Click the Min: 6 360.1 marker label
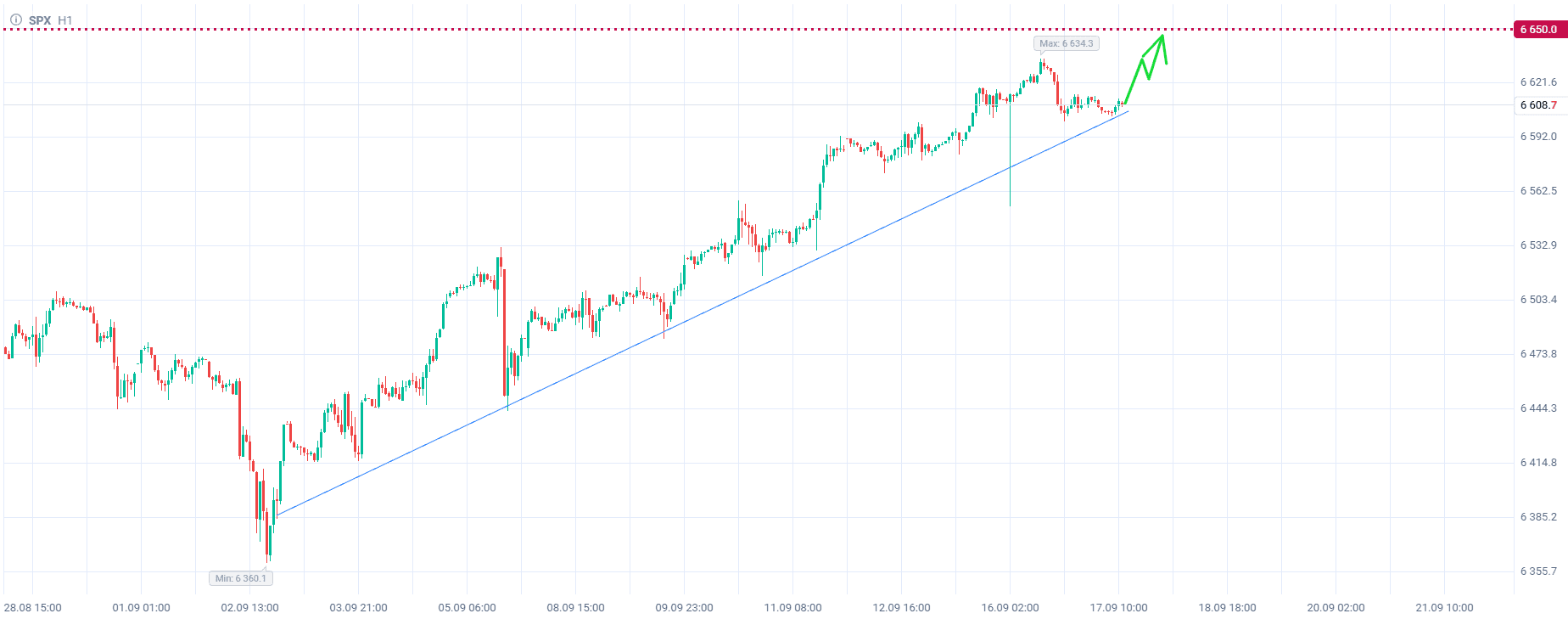The image size is (1568, 619). (240, 578)
